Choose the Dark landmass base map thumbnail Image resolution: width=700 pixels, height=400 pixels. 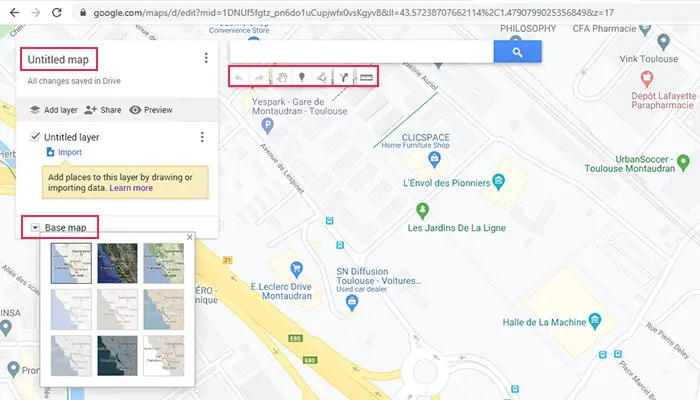tap(117, 356)
